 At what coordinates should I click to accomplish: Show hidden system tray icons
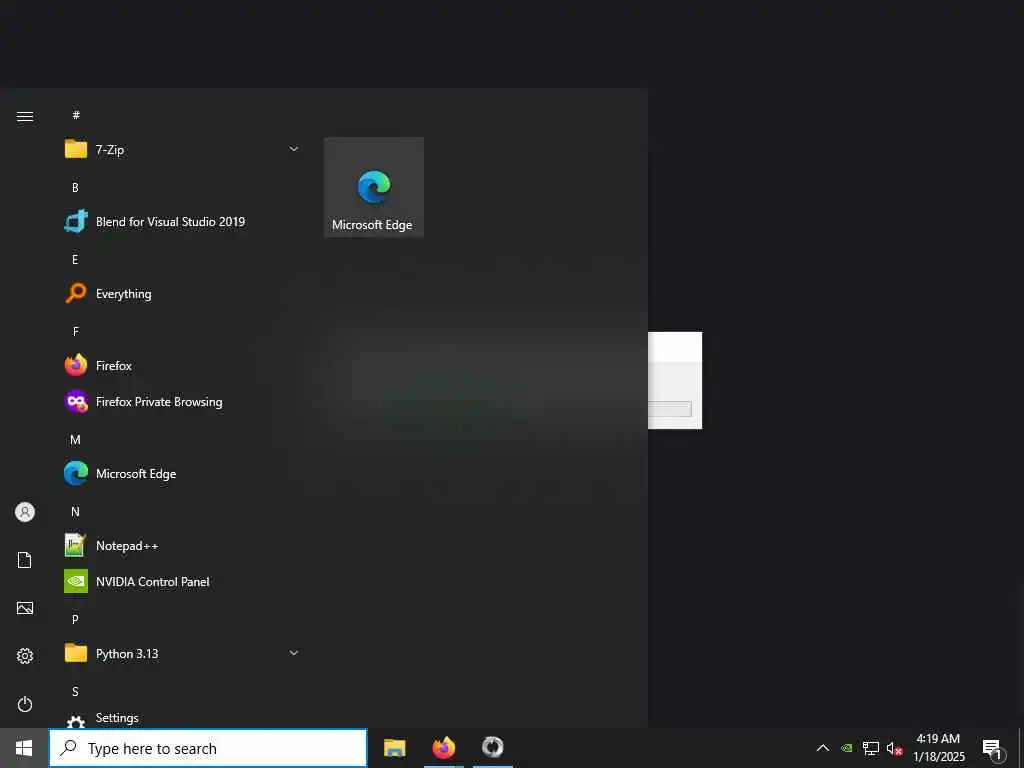pos(823,748)
